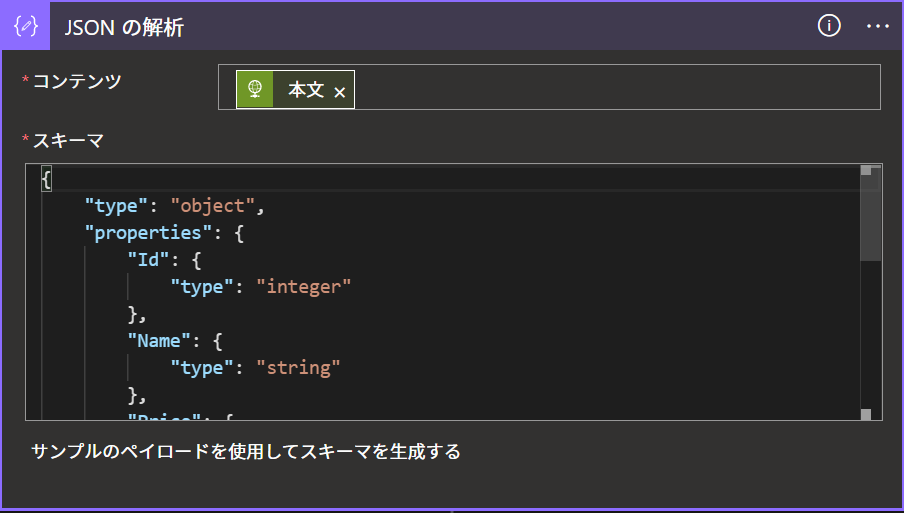Image resolution: width=904 pixels, height=513 pixels.
Task: Open the info icon in header
Action: point(829,26)
